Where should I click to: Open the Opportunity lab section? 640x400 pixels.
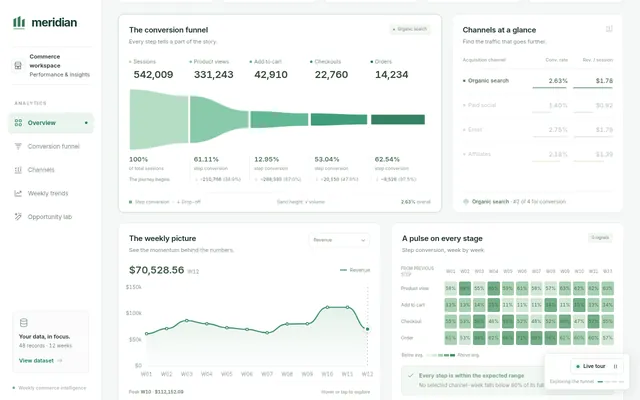click(x=51, y=217)
